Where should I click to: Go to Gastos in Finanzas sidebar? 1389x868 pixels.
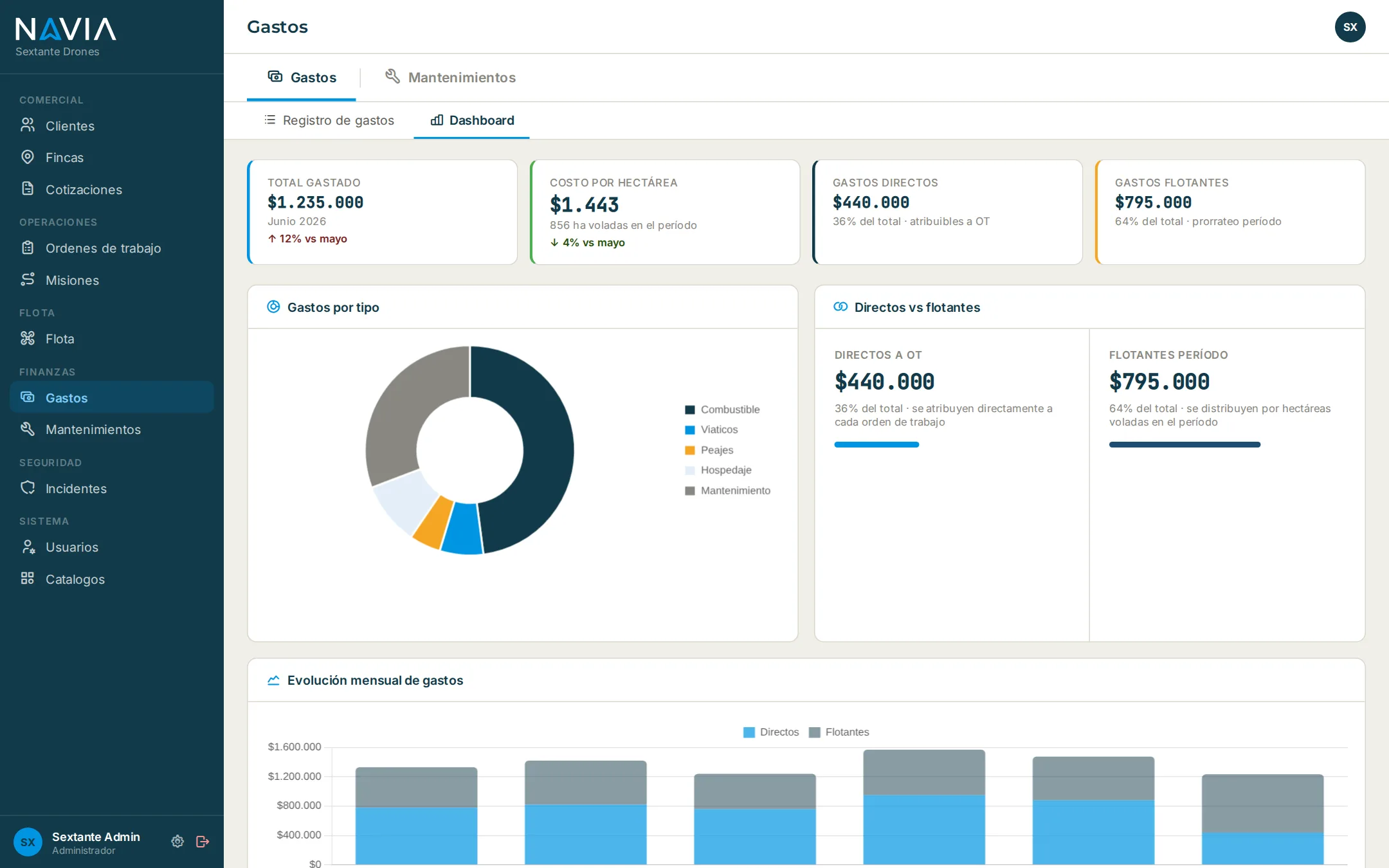[x=112, y=397]
